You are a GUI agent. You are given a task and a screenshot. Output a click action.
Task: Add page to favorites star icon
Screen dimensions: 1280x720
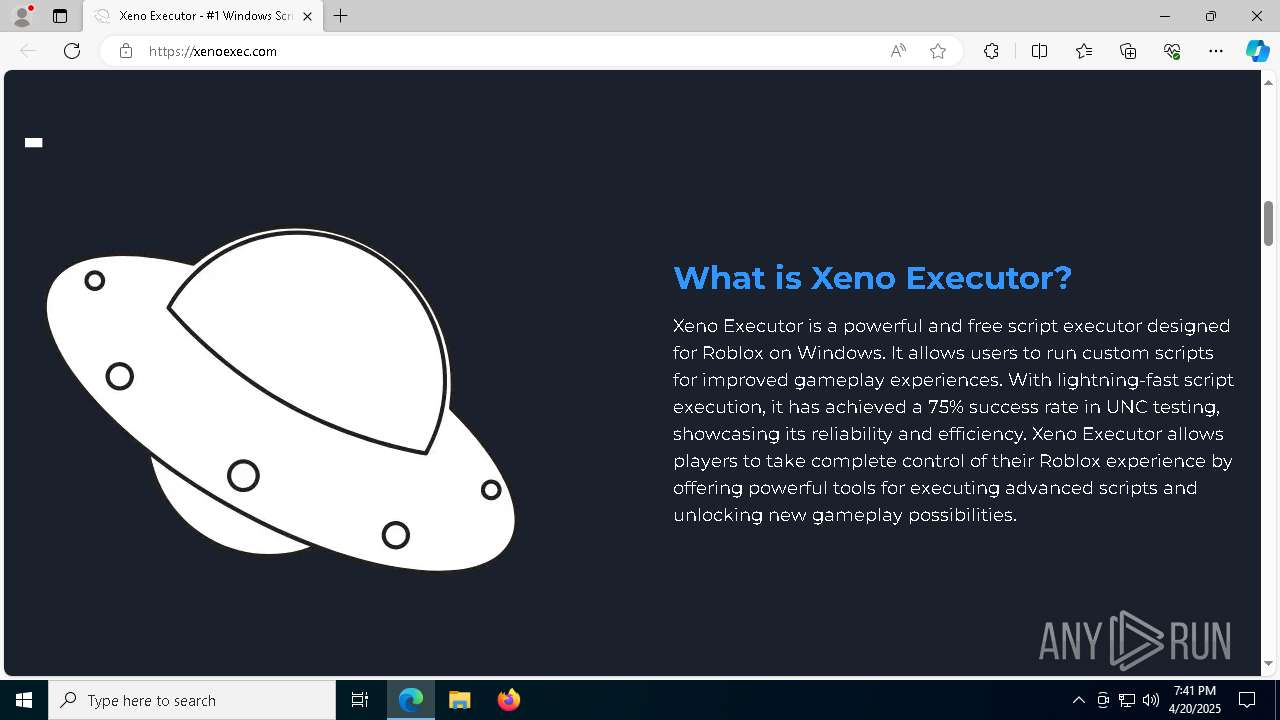(x=938, y=51)
